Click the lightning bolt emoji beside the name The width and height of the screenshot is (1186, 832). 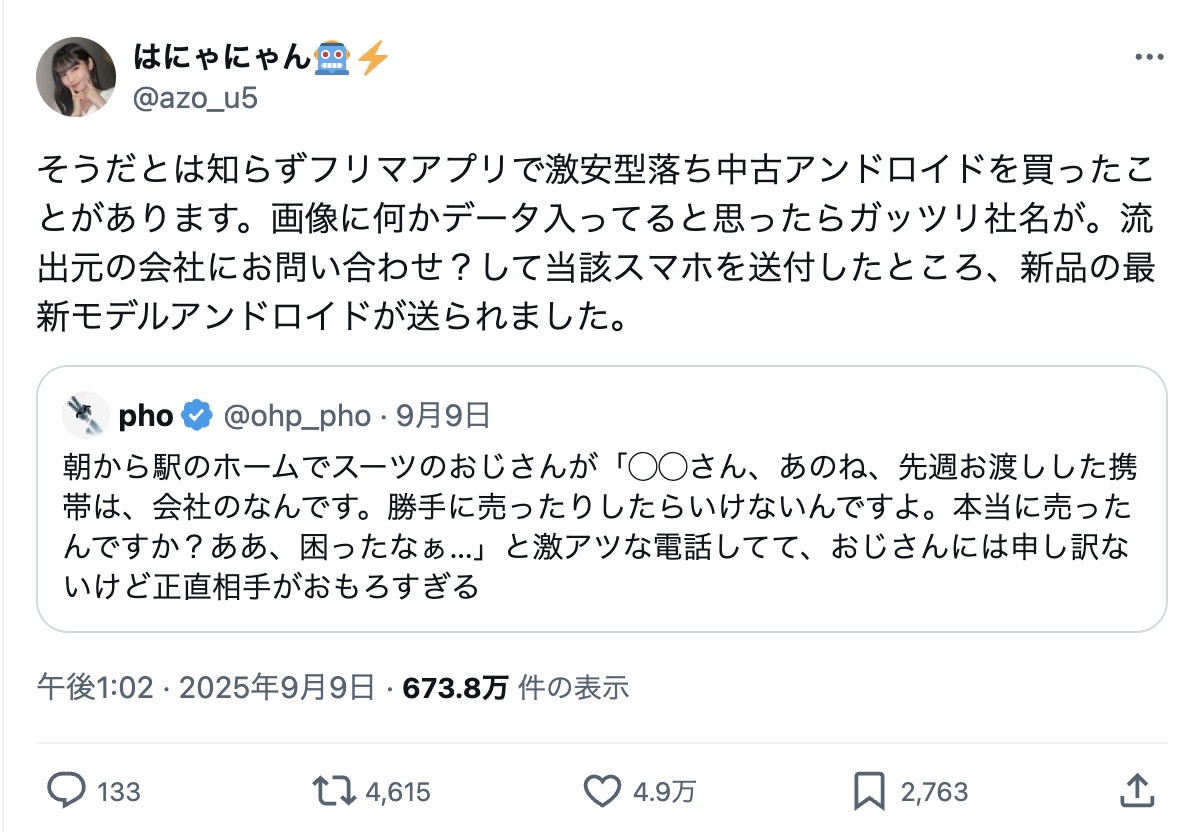[372, 59]
